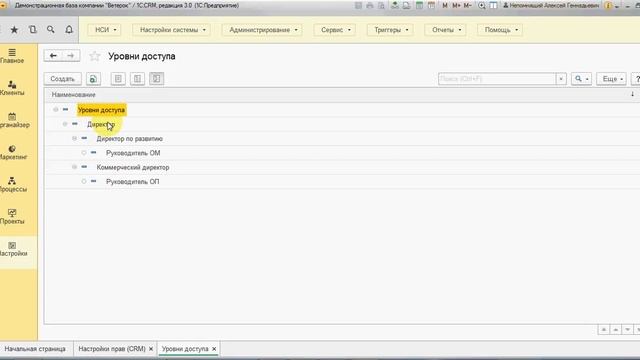
Task: Click the Создать button
Action: pyautogui.click(x=62, y=79)
